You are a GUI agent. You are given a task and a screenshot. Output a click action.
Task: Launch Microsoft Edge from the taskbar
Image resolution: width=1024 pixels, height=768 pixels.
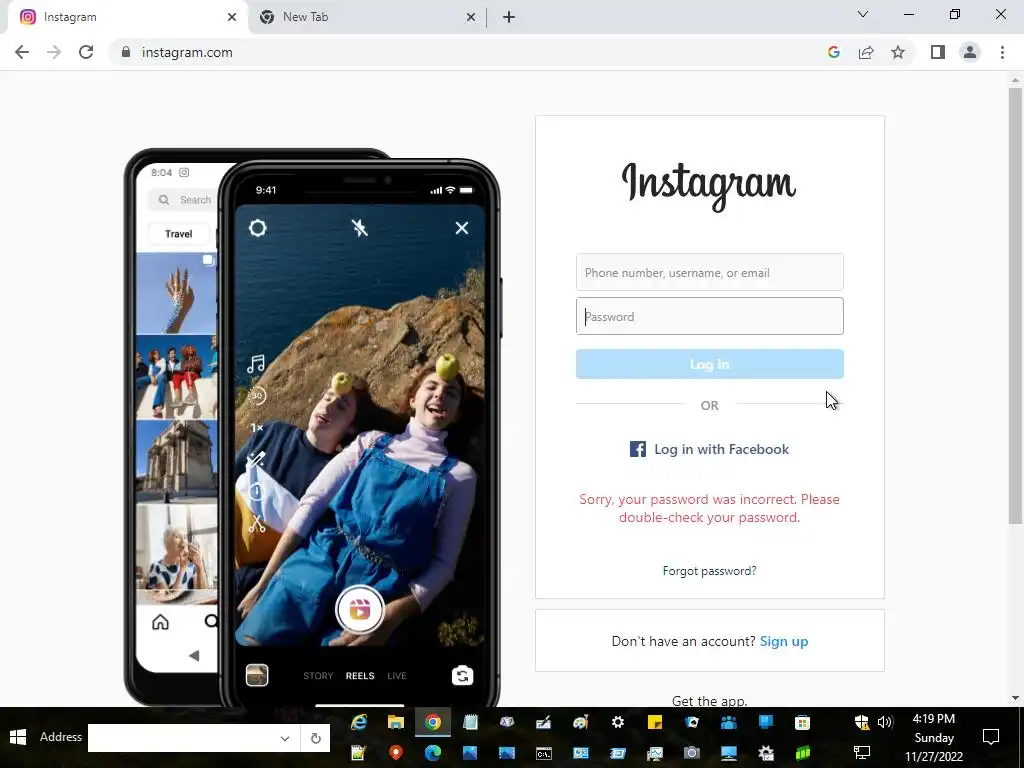click(432, 752)
